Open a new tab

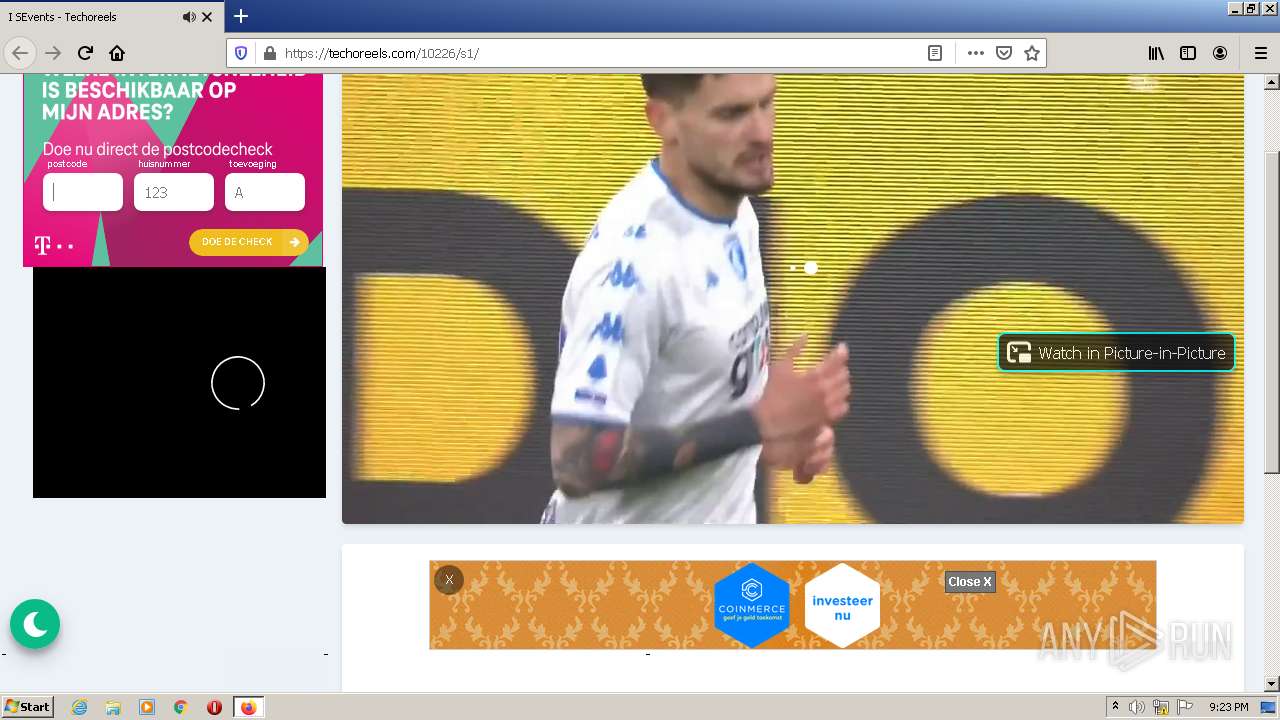[241, 16]
